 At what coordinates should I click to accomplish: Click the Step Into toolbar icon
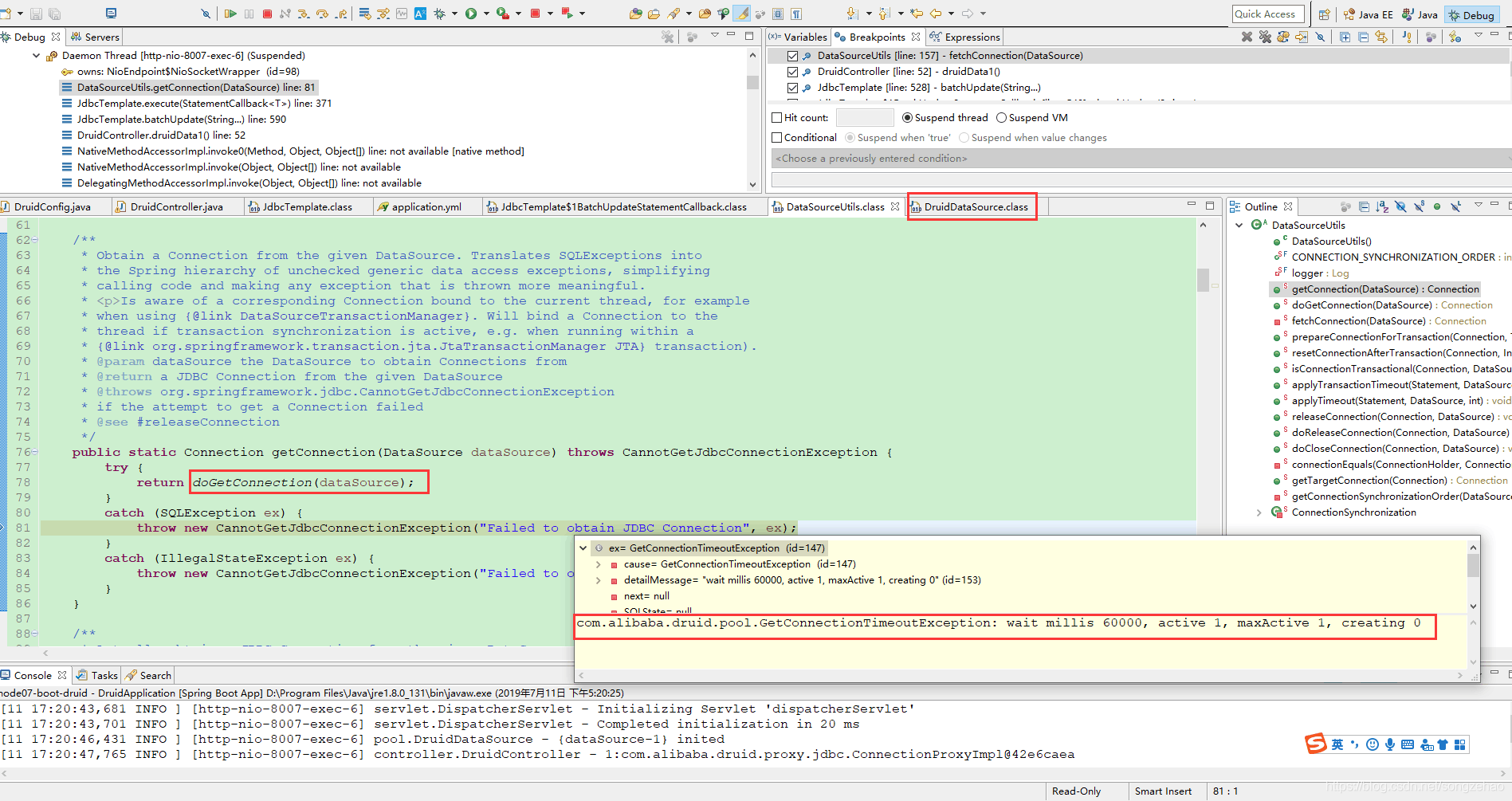tap(304, 14)
